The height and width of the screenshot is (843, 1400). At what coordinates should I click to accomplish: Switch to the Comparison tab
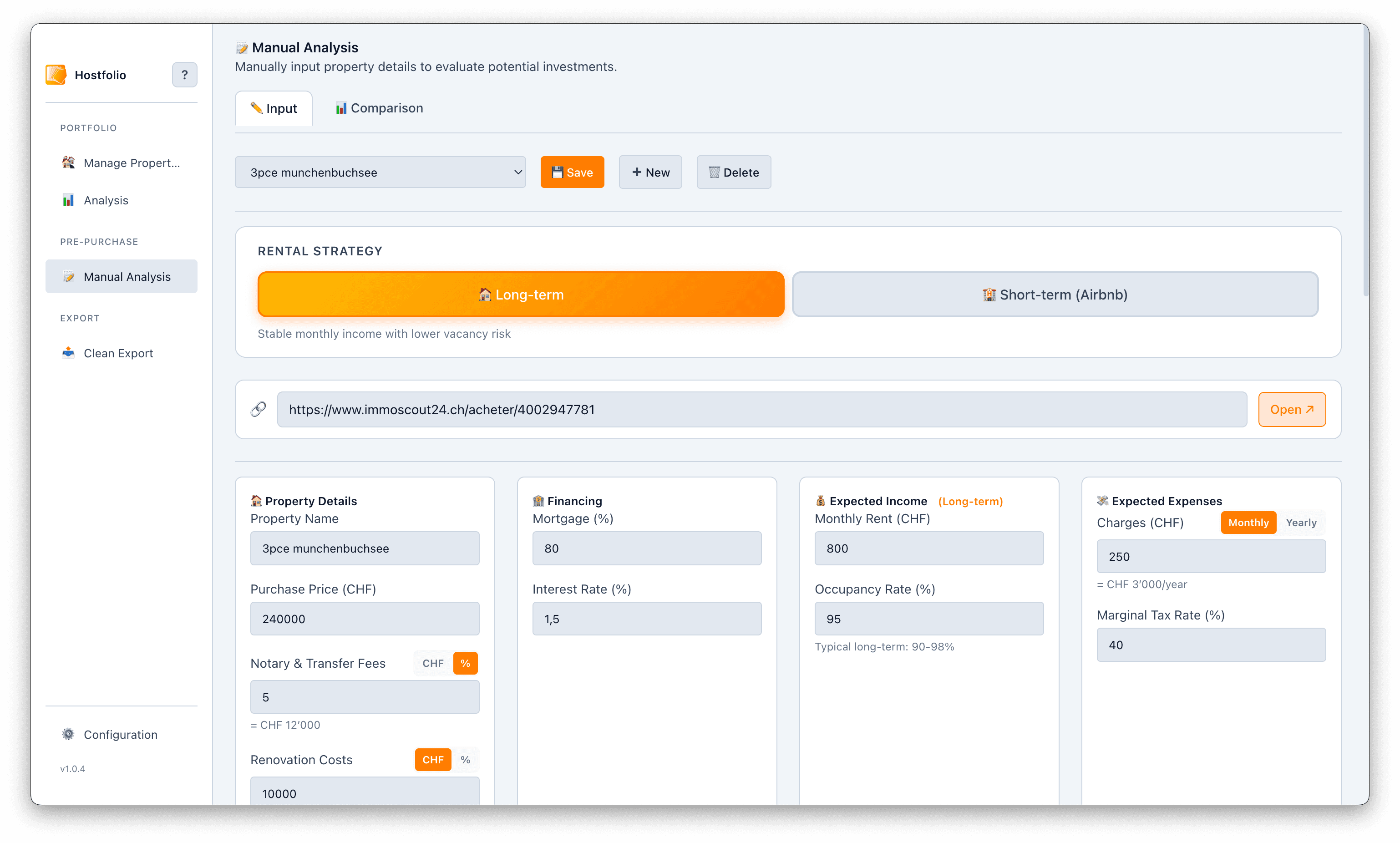[378, 108]
